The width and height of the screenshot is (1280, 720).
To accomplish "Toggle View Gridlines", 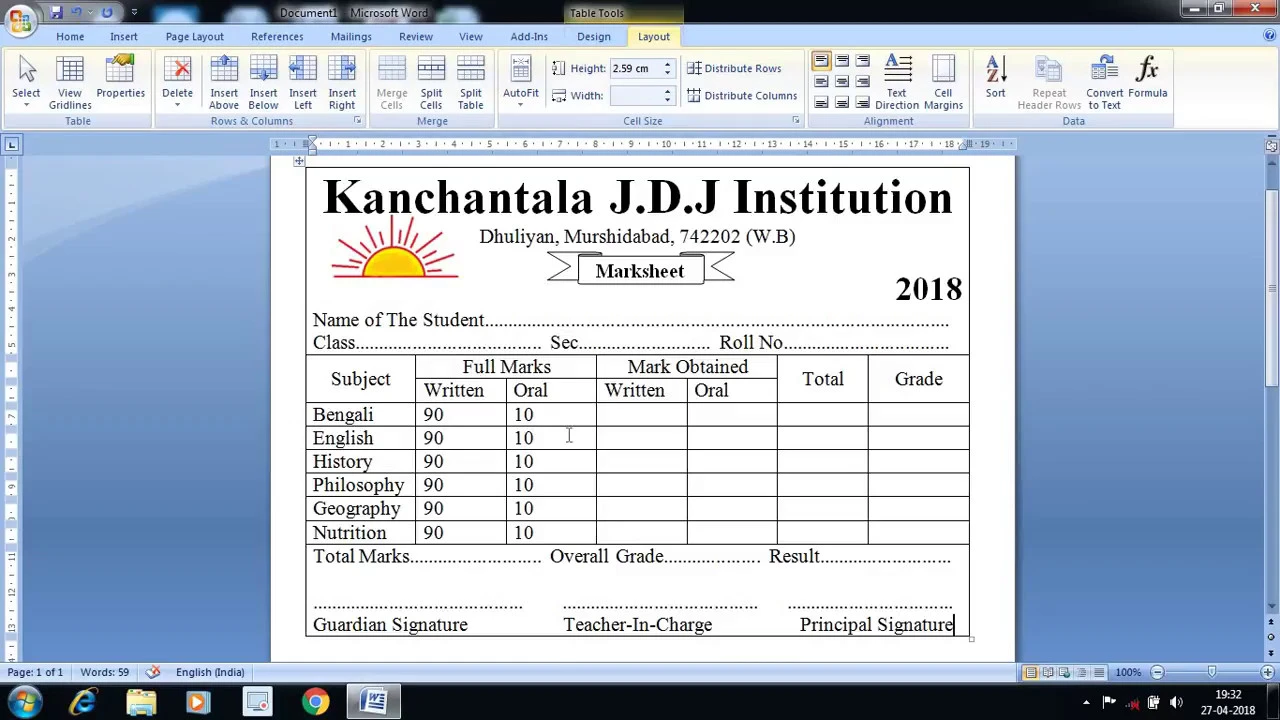I will pos(70,82).
